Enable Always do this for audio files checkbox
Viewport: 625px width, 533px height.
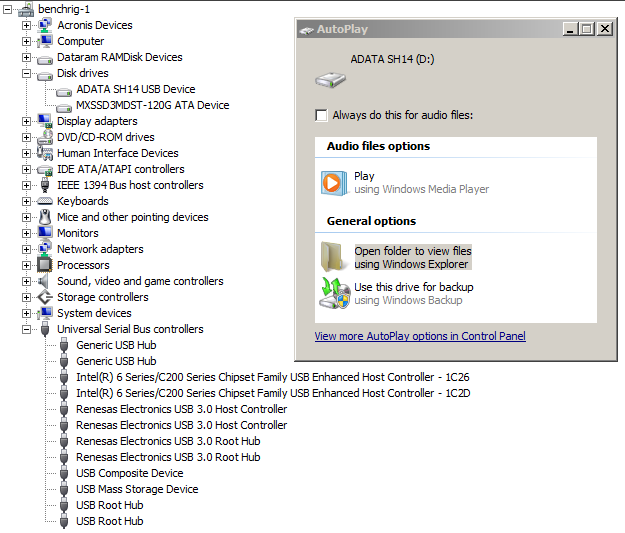point(321,115)
